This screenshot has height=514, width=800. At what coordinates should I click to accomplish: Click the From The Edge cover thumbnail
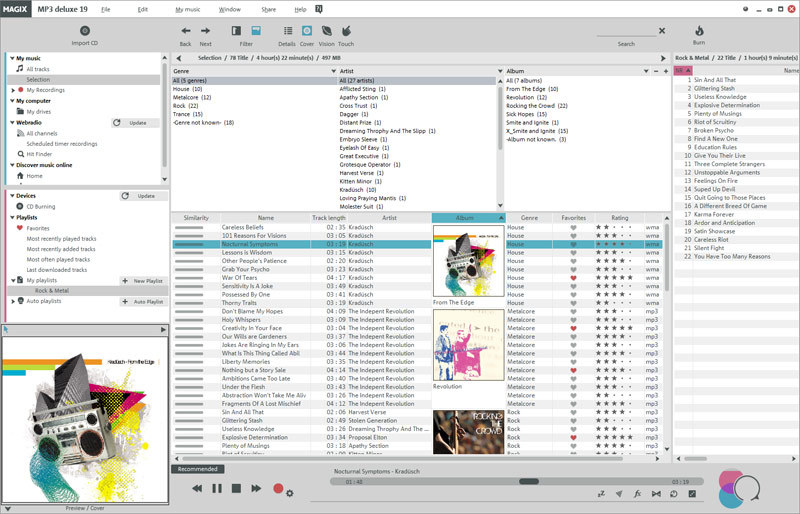coord(468,261)
